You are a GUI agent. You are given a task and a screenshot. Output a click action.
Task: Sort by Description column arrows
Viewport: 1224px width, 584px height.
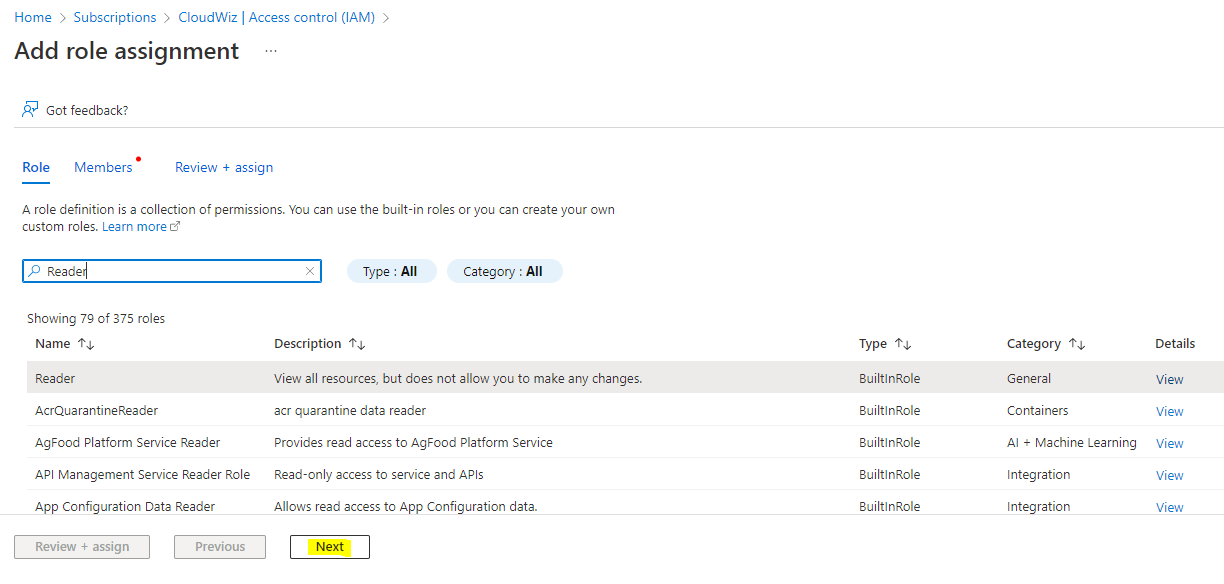coord(357,344)
